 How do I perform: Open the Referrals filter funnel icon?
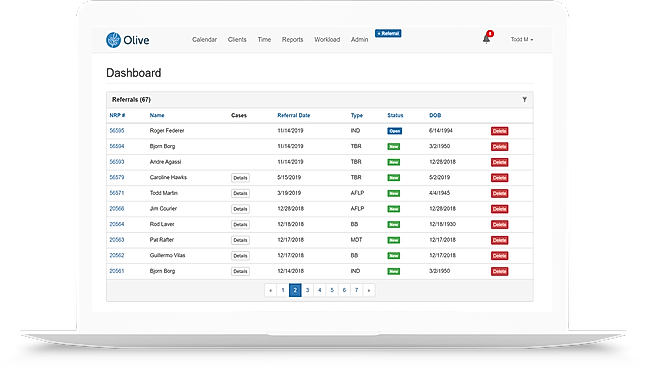[524, 100]
